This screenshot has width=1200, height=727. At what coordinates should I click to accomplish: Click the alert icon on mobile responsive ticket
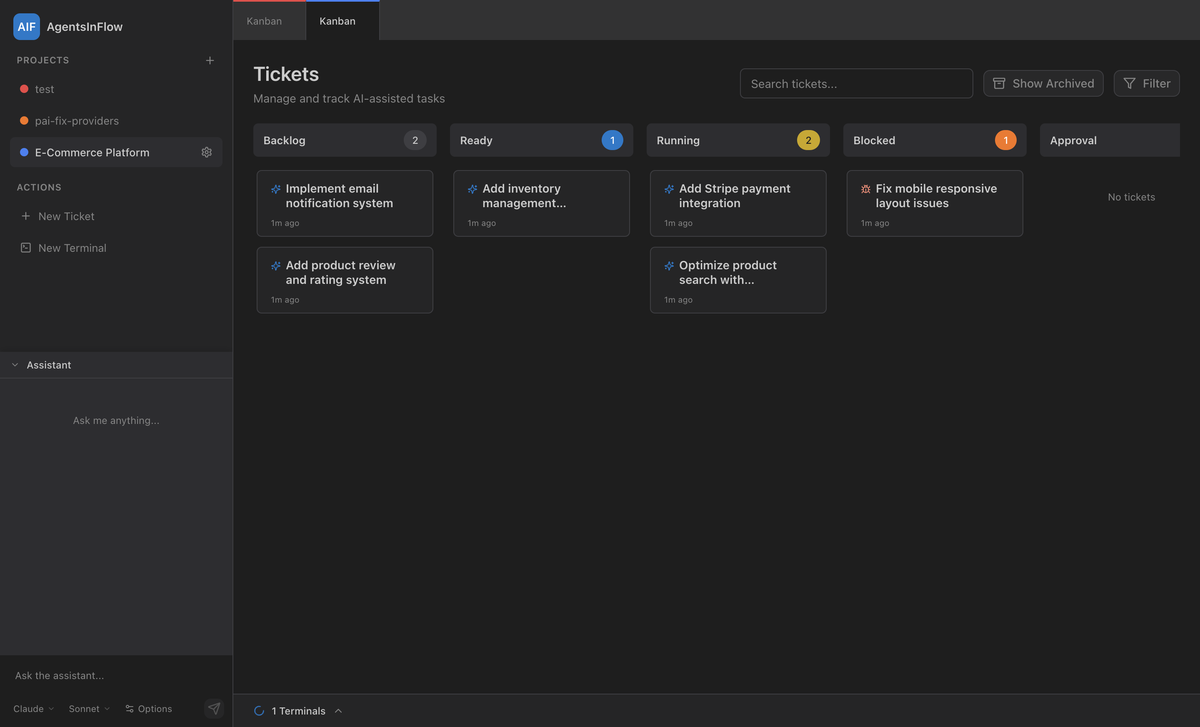(864, 188)
